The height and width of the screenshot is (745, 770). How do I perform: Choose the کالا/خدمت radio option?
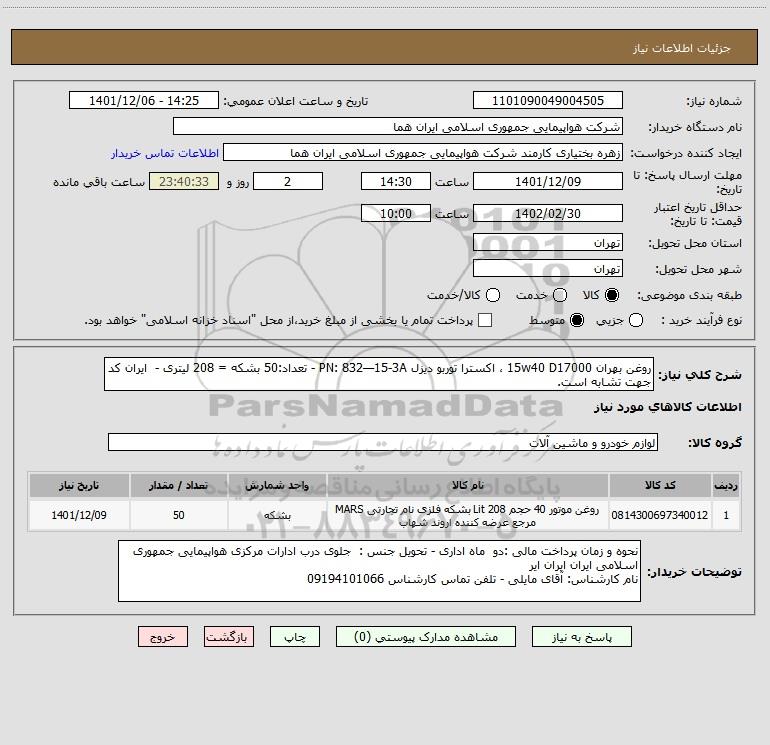(x=493, y=295)
